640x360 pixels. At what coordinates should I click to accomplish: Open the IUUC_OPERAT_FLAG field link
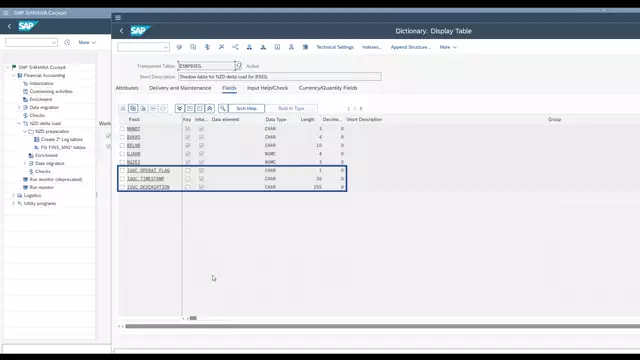[x=148, y=171]
